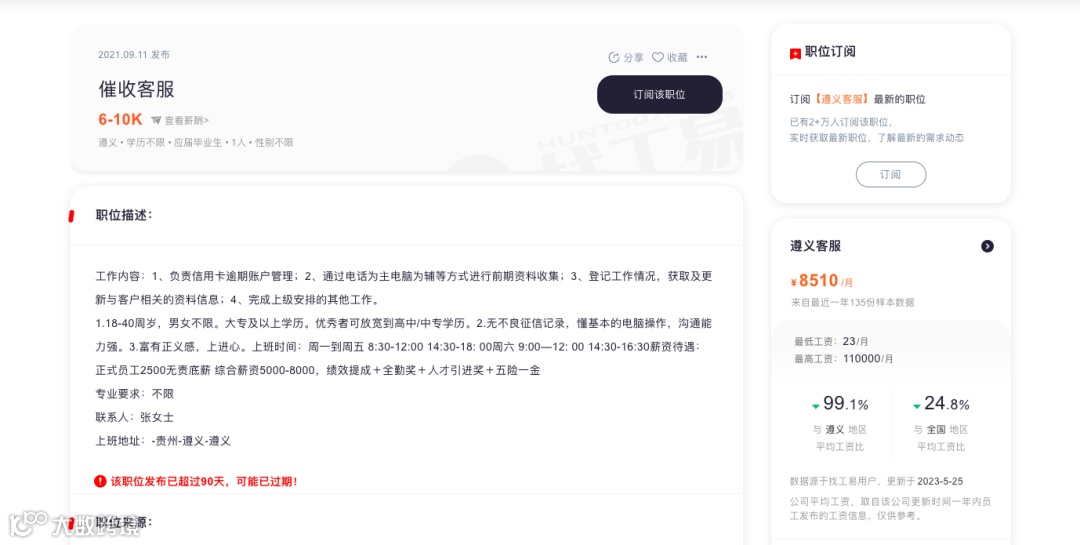Click the 职位描述 section heading
The image size is (1080, 545).
[124, 215]
